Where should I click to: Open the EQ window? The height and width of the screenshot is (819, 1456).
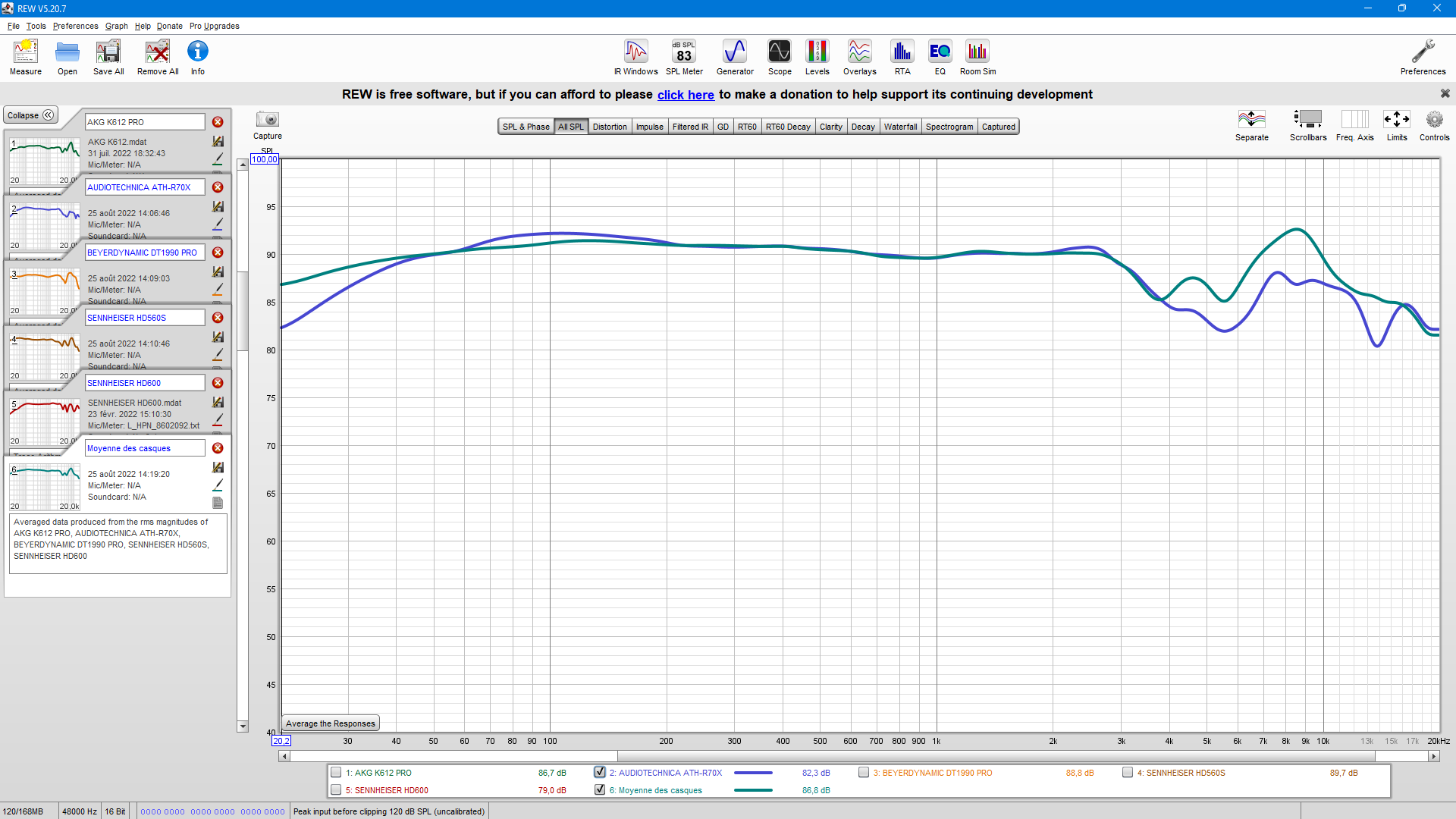click(x=940, y=58)
